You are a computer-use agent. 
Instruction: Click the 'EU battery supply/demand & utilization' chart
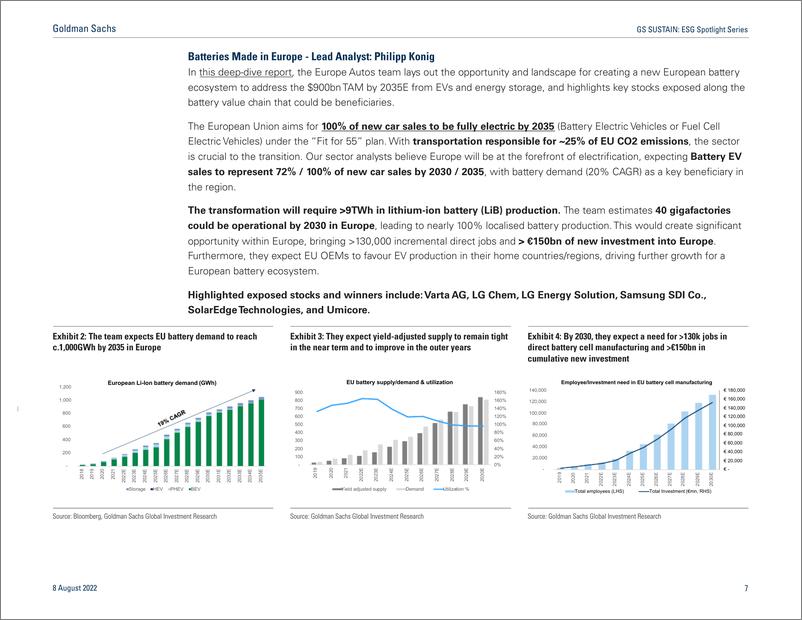[399, 436]
